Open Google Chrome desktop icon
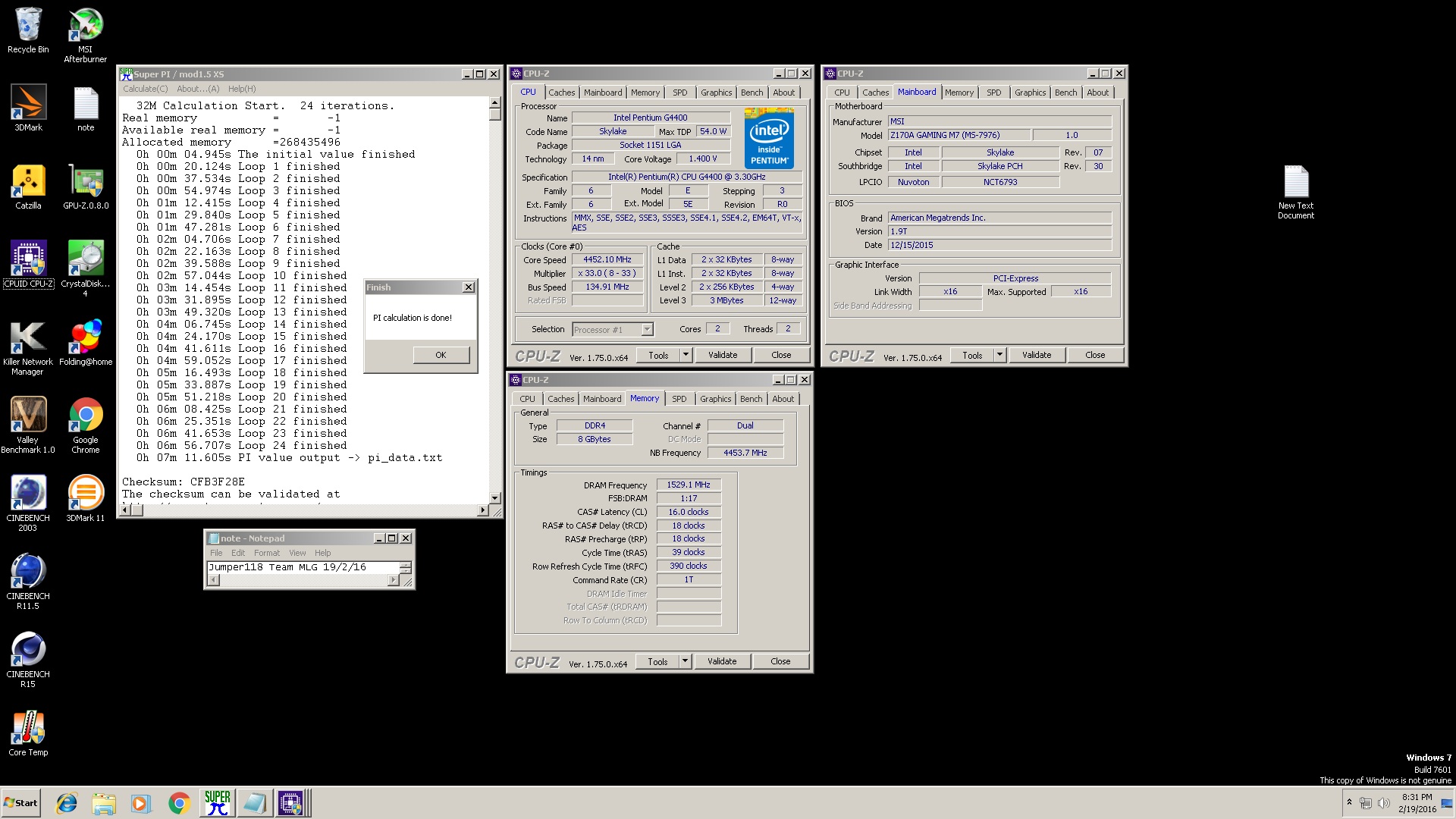Viewport: 1456px width, 819px height. point(86,425)
